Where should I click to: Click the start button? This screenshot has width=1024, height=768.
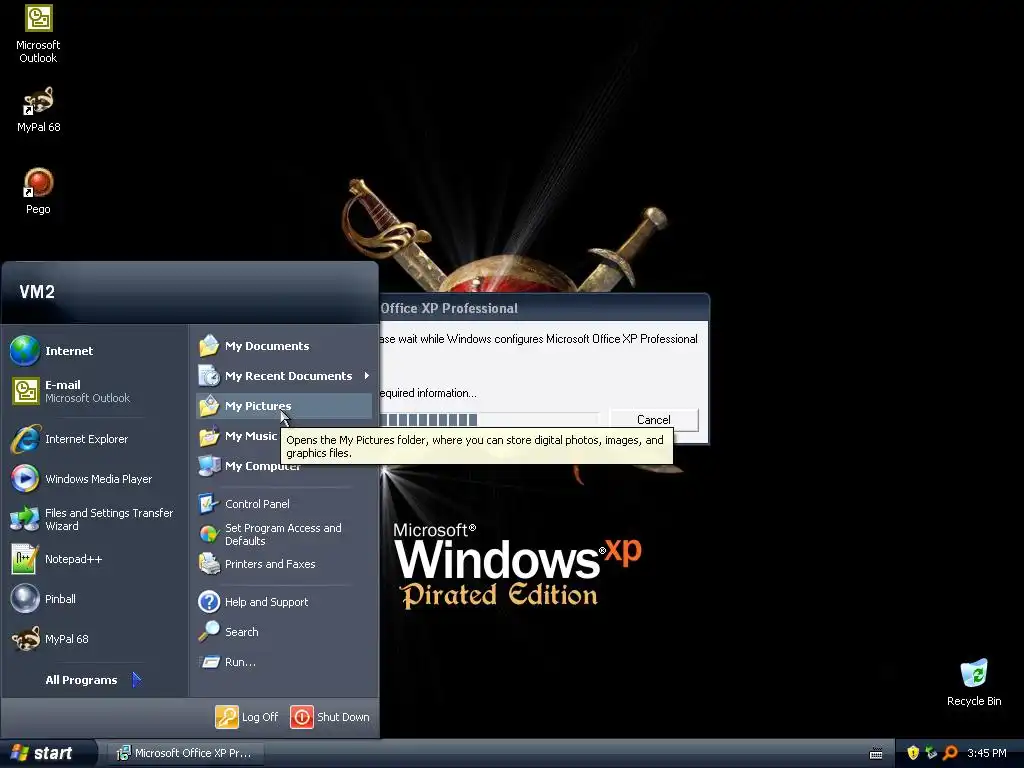pyautogui.click(x=47, y=753)
